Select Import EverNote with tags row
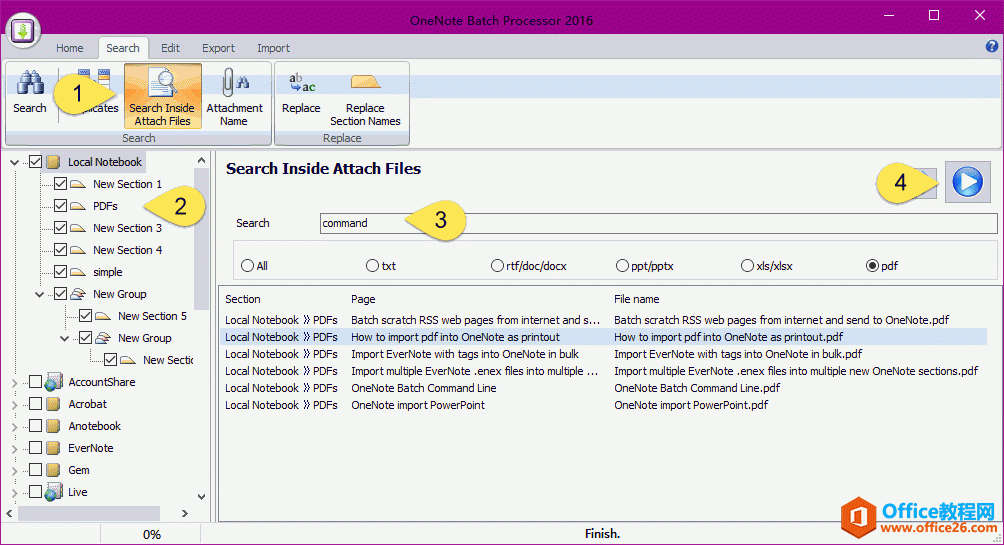Viewport: 1004px width, 545px height. pyautogui.click(x=603, y=354)
